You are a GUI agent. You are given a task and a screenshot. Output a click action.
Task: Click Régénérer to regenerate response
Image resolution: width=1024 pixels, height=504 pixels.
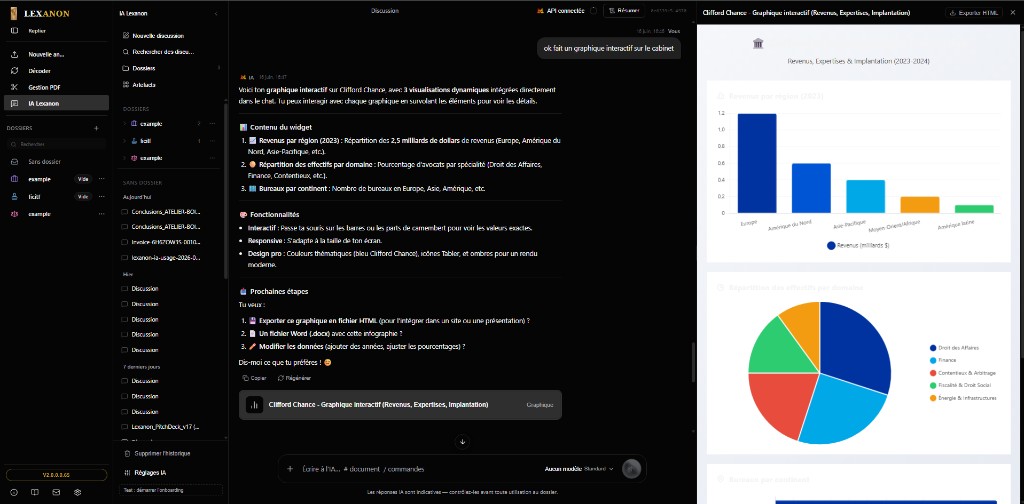(294, 378)
